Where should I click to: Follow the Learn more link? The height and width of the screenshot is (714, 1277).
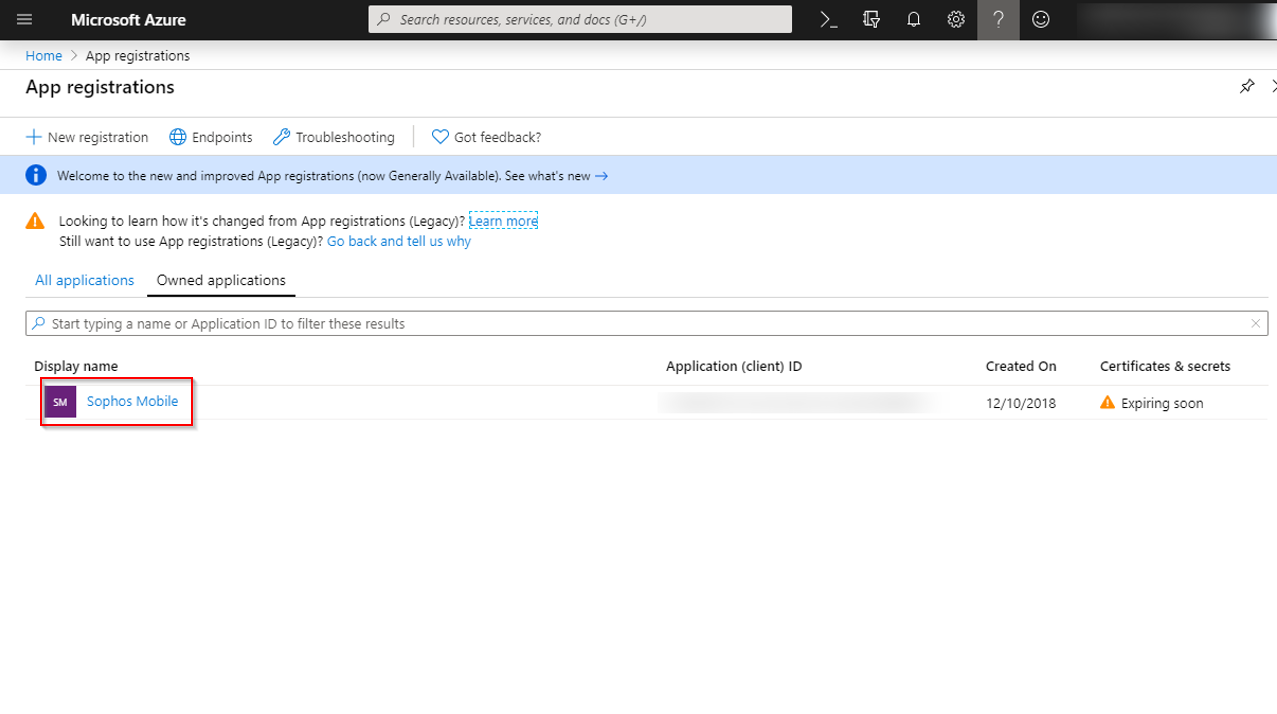(x=503, y=221)
